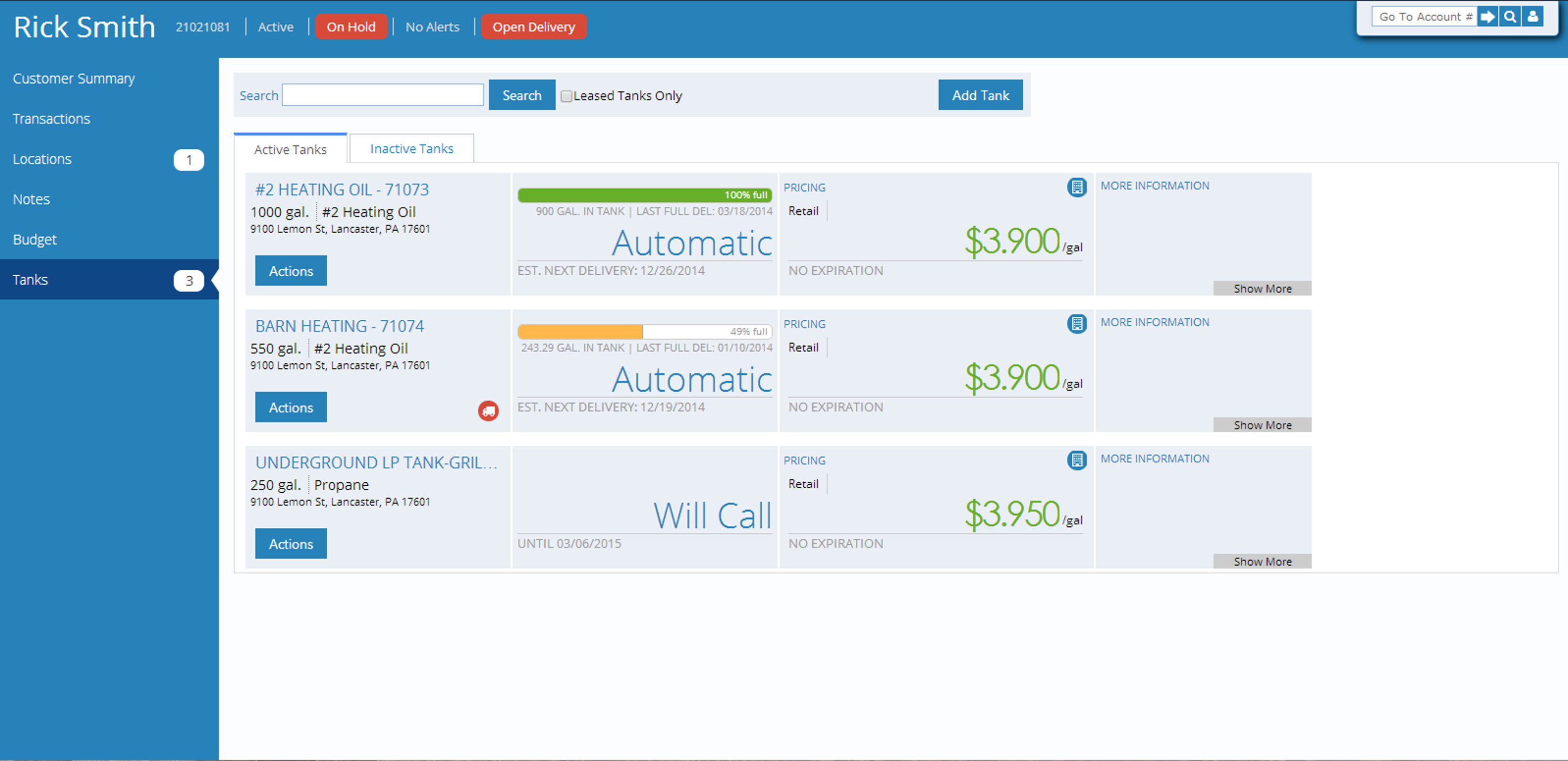Open Actions dropdown for #2 Heating Oil tank

point(290,271)
